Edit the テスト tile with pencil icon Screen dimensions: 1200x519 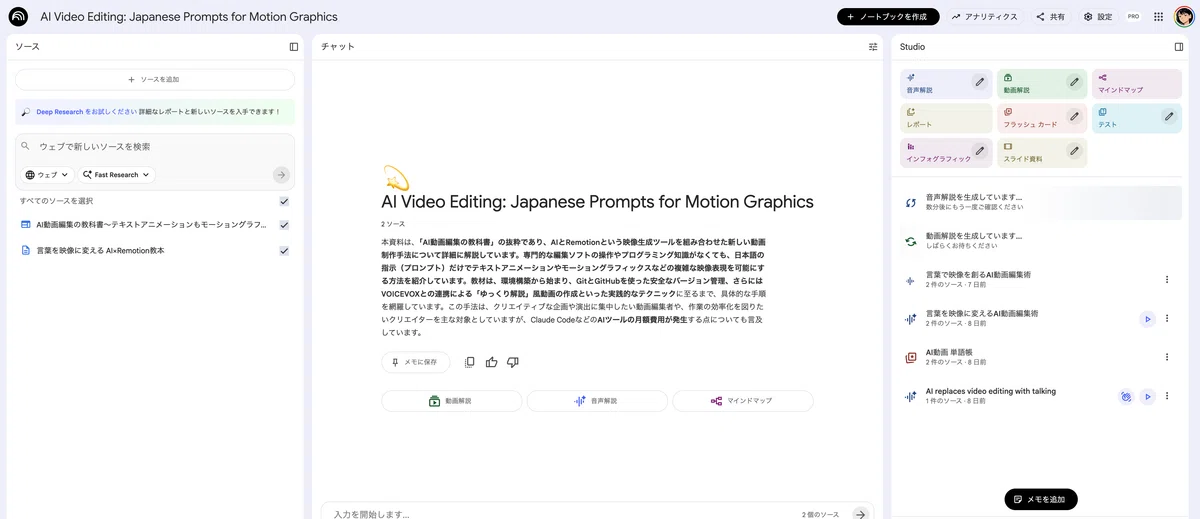1169,117
